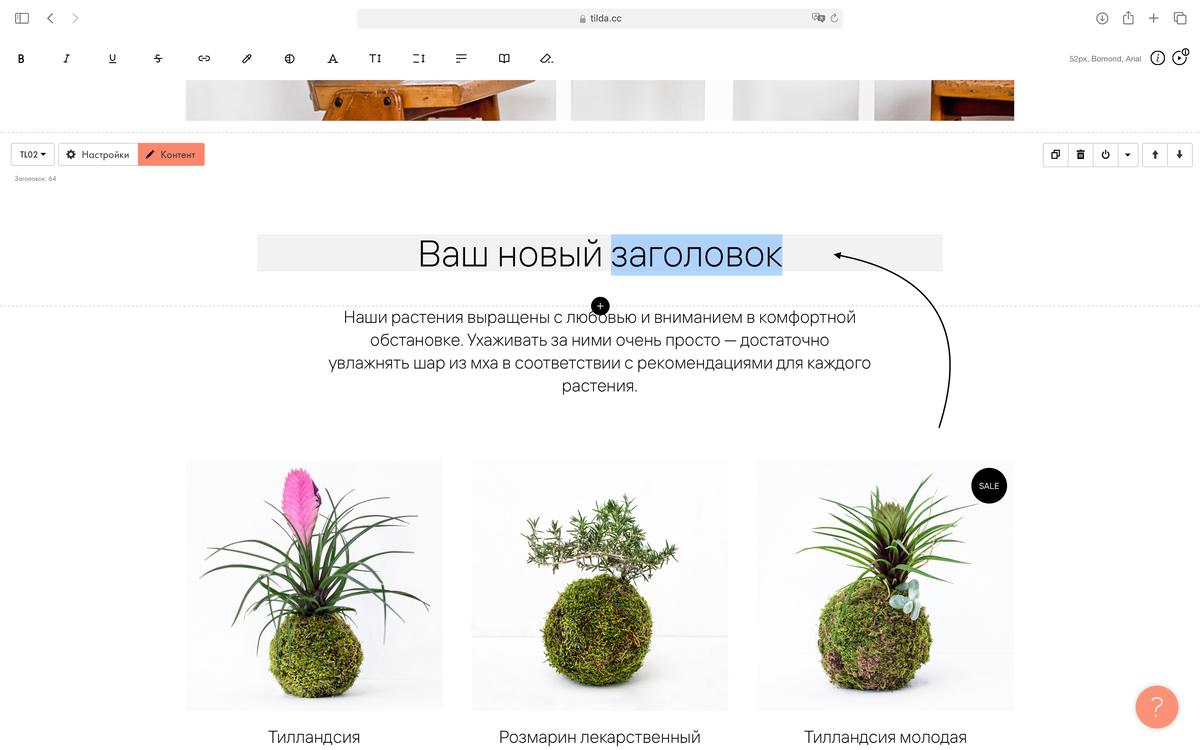The height and width of the screenshot is (750, 1200).
Task: Apply strikethrough to the selected text
Action: click(157, 58)
